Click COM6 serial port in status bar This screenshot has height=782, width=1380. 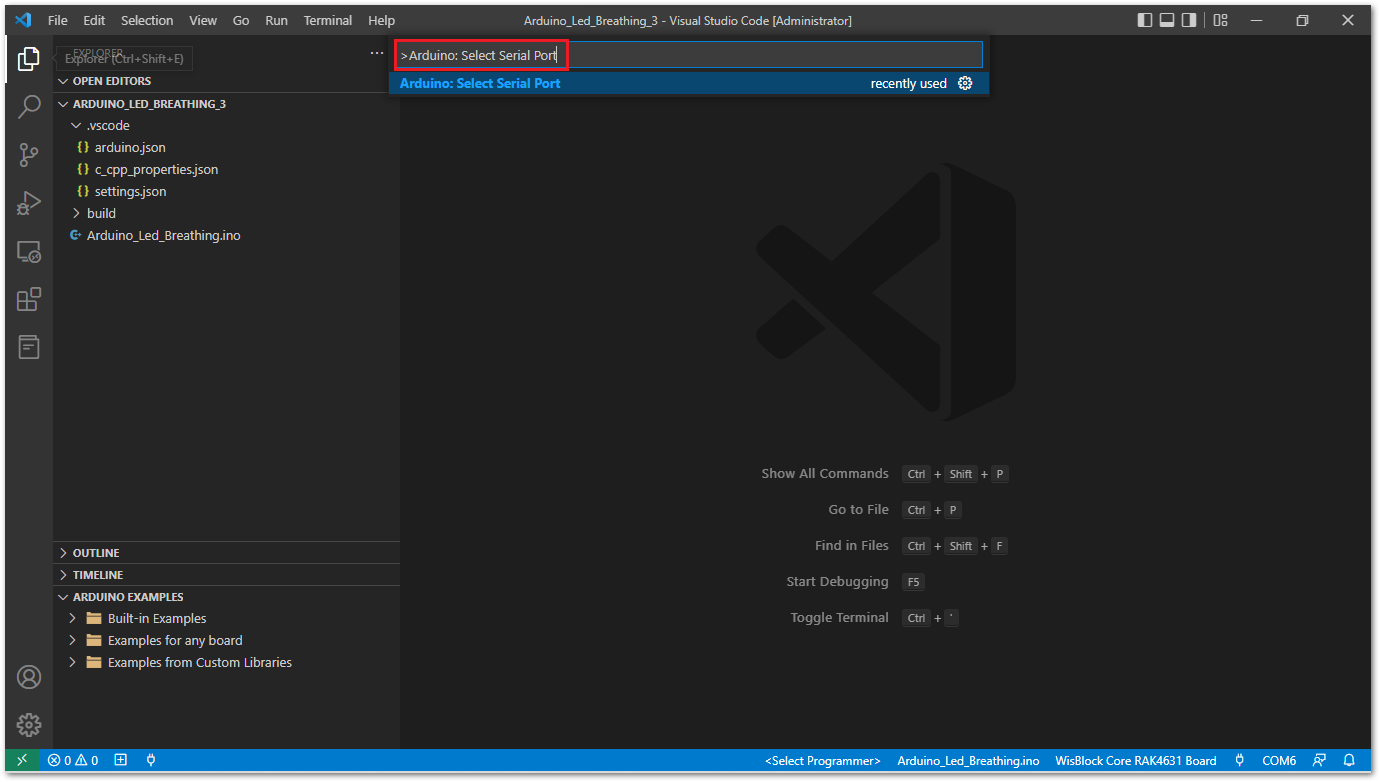[x=1279, y=760]
